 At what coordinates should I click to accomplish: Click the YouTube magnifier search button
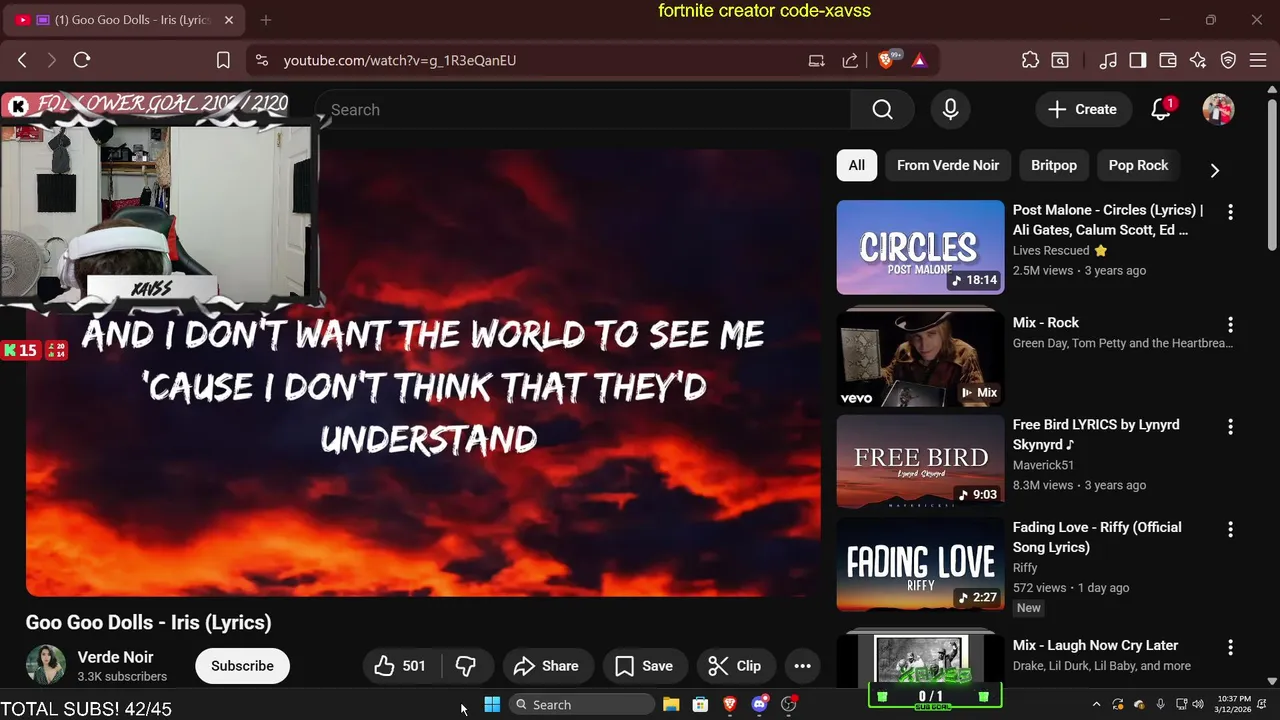pyautogui.click(x=882, y=110)
